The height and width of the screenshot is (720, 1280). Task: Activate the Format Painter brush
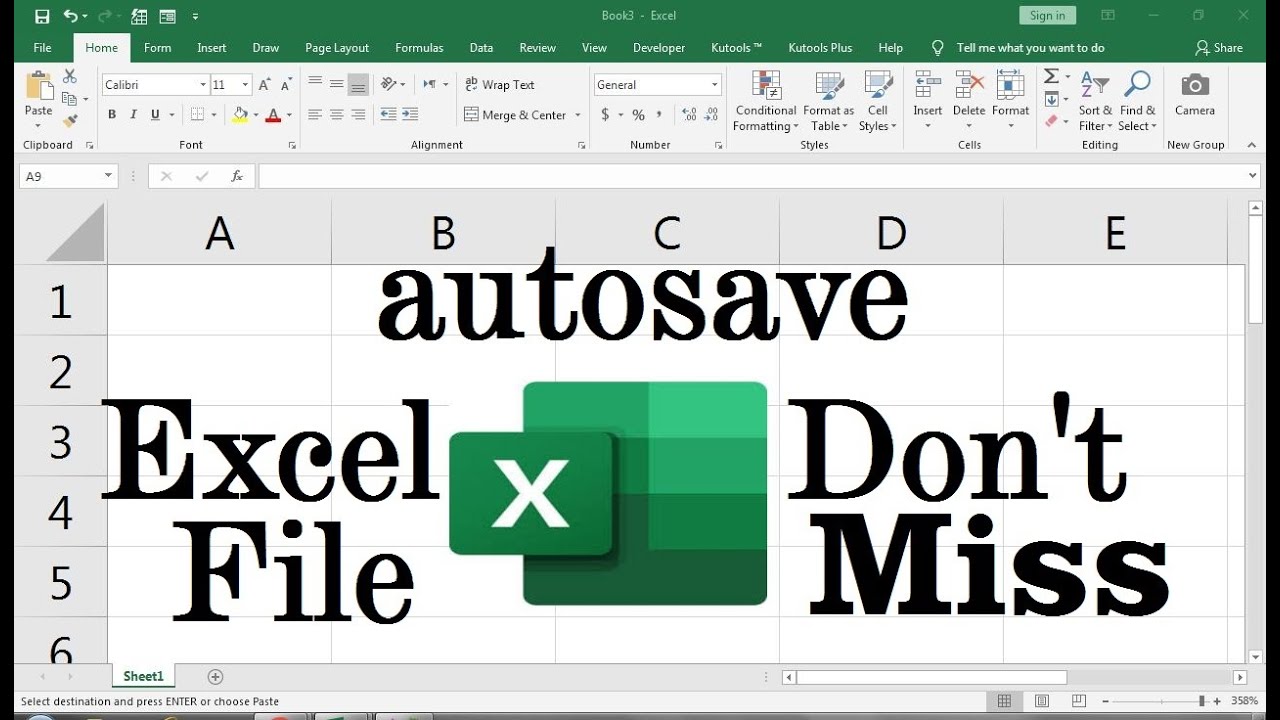(69, 121)
